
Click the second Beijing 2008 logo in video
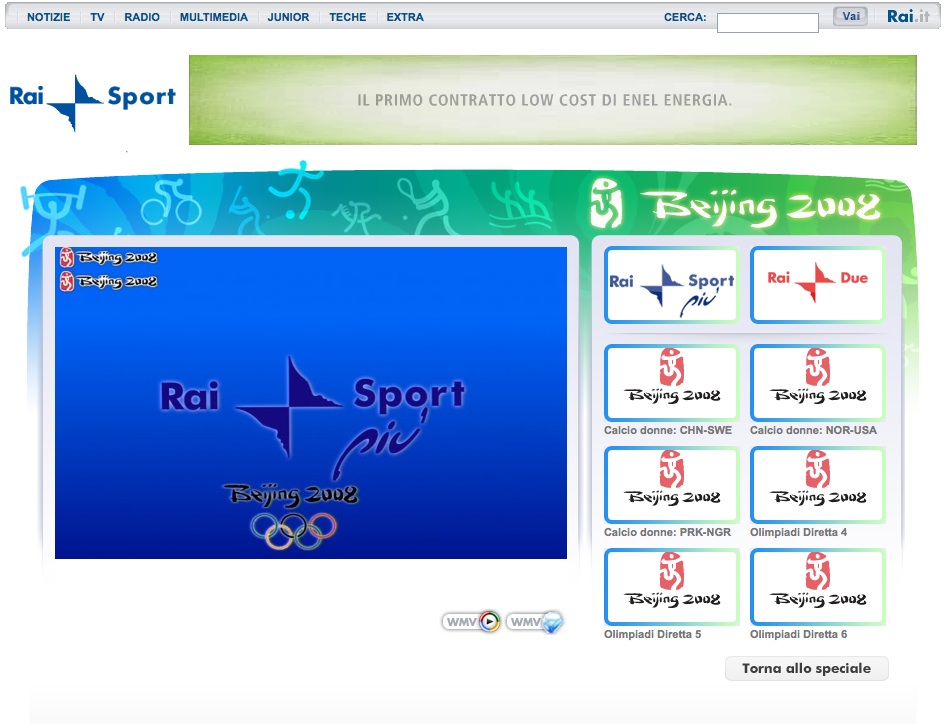pyautogui.click(x=109, y=281)
